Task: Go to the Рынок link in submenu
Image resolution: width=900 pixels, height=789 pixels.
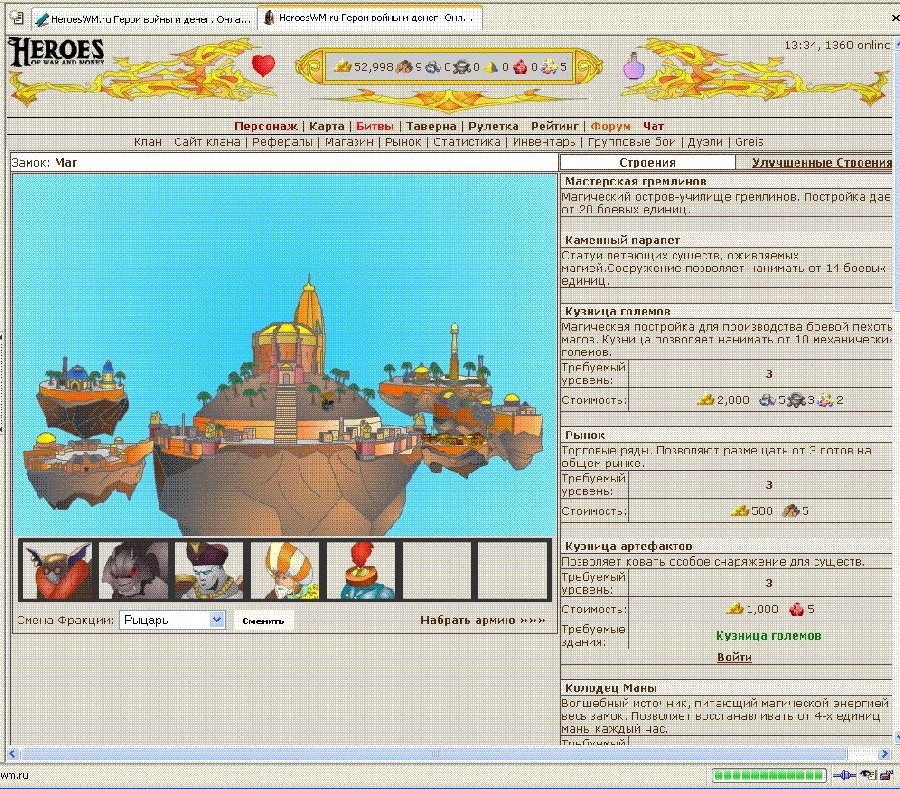Action: pos(403,142)
